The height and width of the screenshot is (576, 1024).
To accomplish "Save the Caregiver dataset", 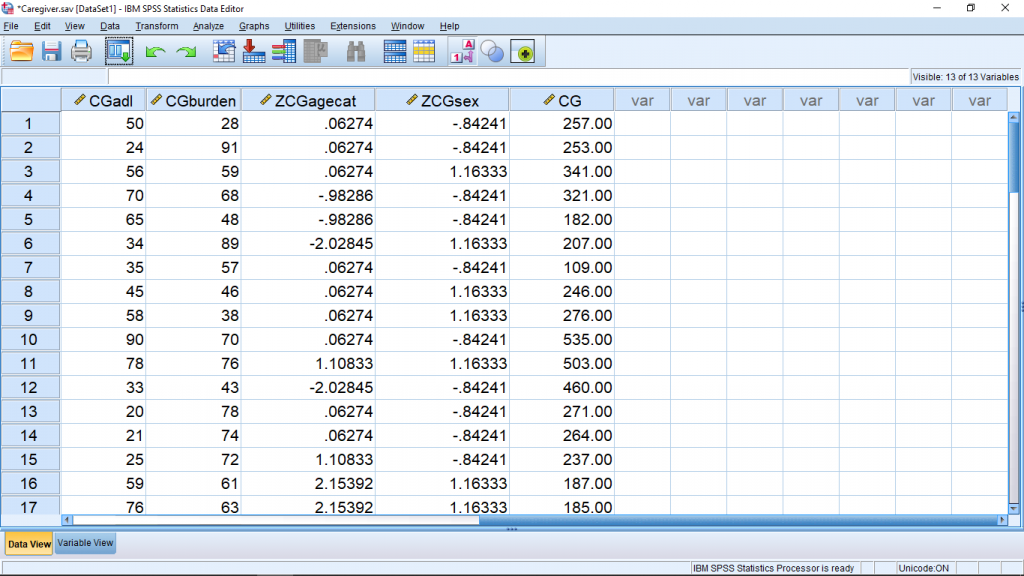I will point(51,51).
